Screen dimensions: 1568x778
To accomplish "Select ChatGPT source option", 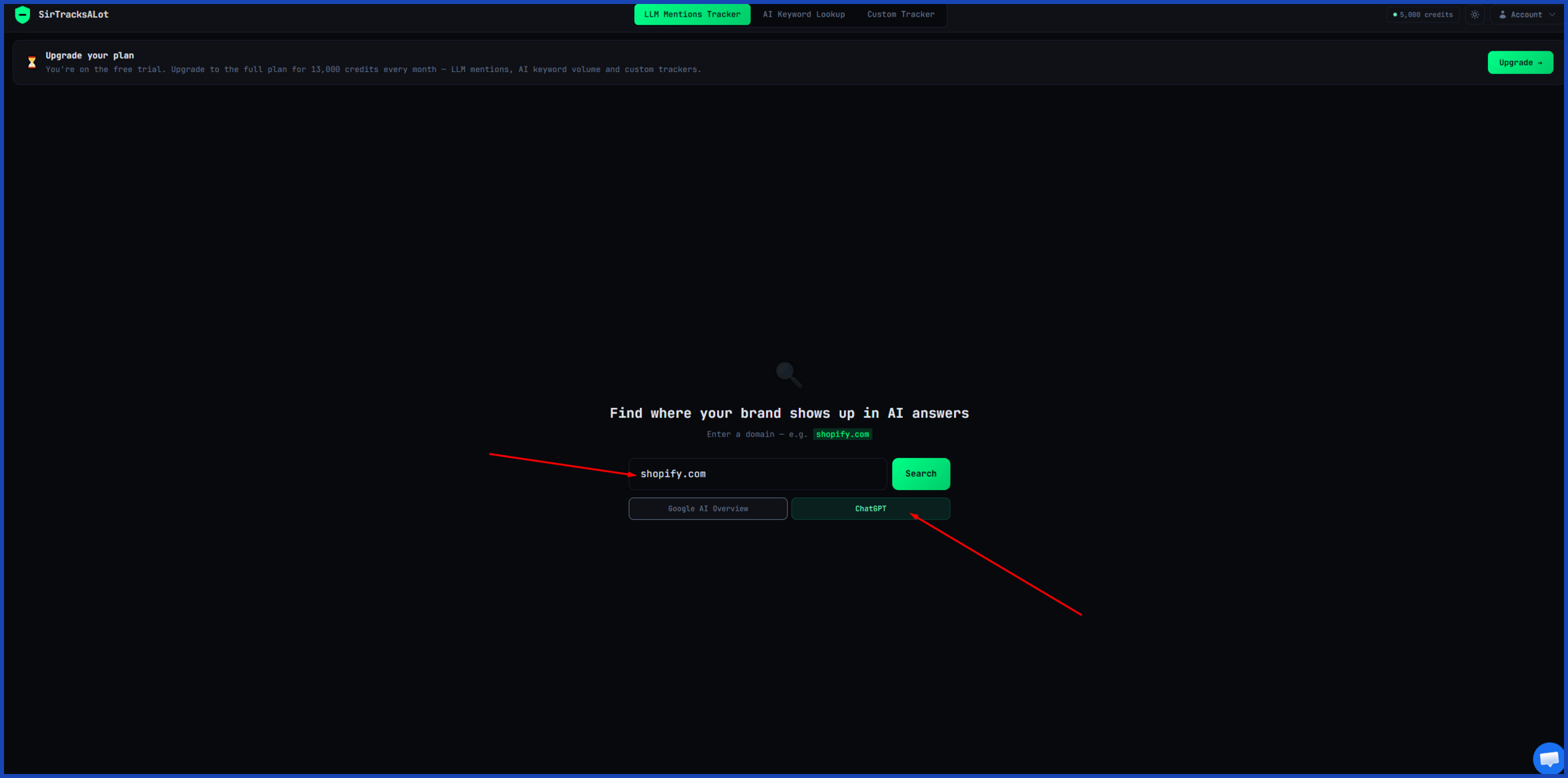I will pos(870,509).
